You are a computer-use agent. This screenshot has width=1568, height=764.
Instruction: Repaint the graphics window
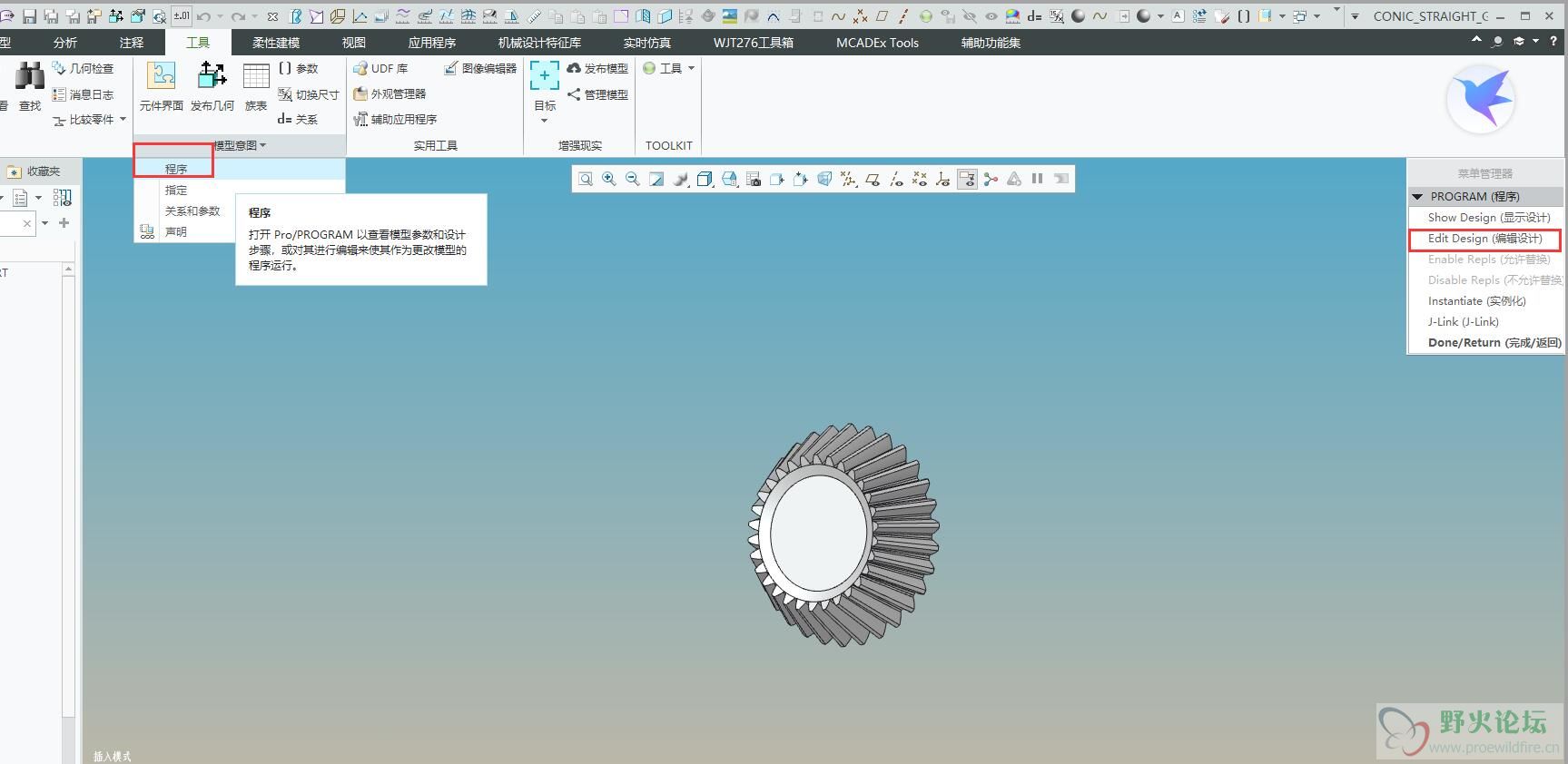(x=656, y=179)
